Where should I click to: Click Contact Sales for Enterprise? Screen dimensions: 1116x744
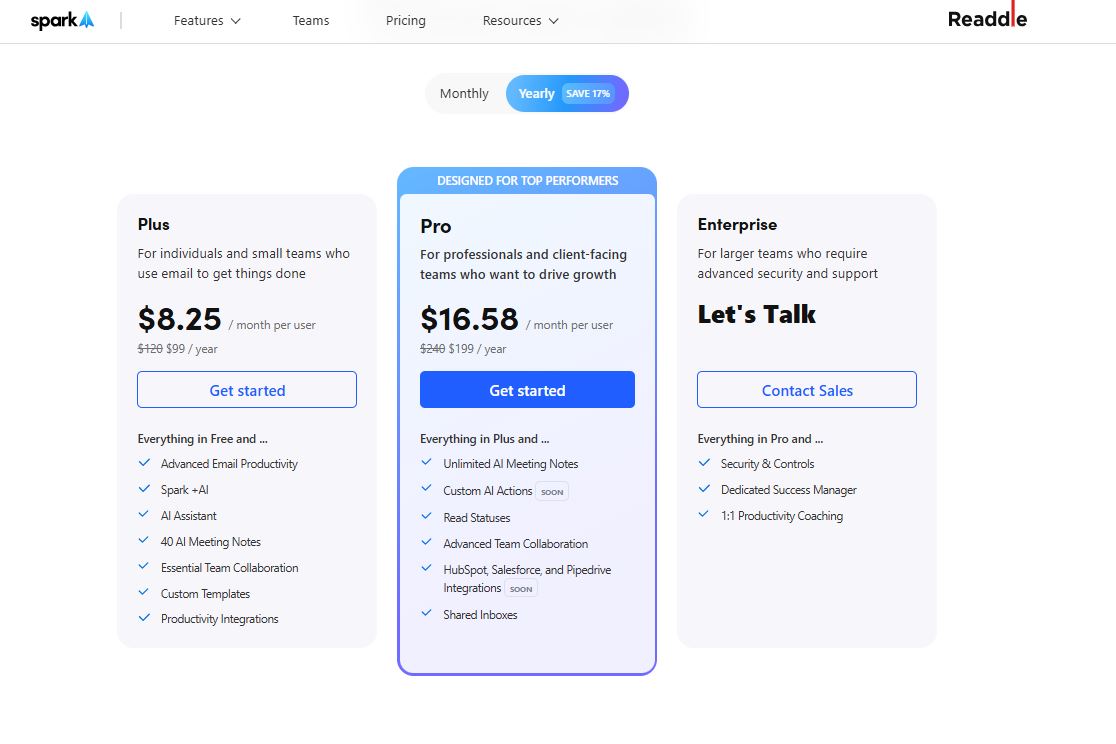click(806, 390)
